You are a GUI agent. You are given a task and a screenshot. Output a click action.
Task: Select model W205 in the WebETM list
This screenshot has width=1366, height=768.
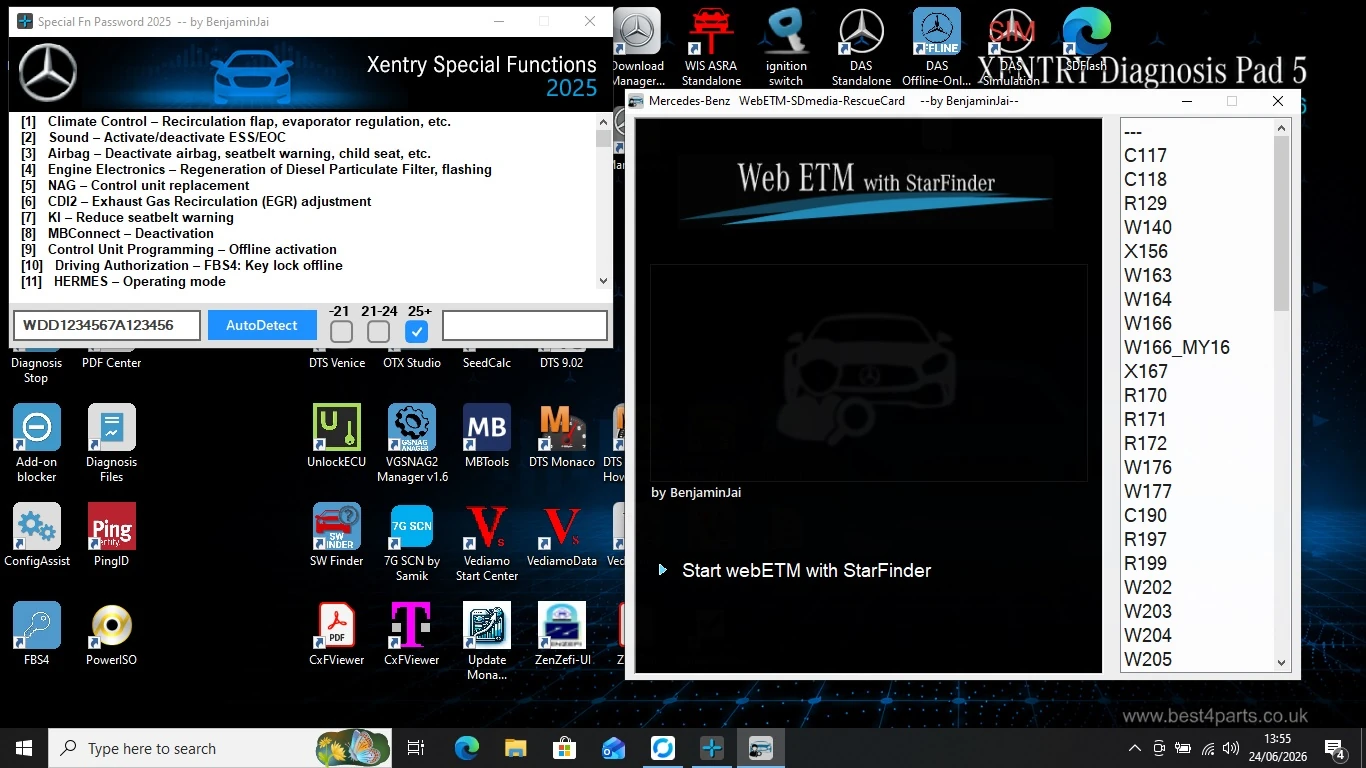(x=1148, y=659)
